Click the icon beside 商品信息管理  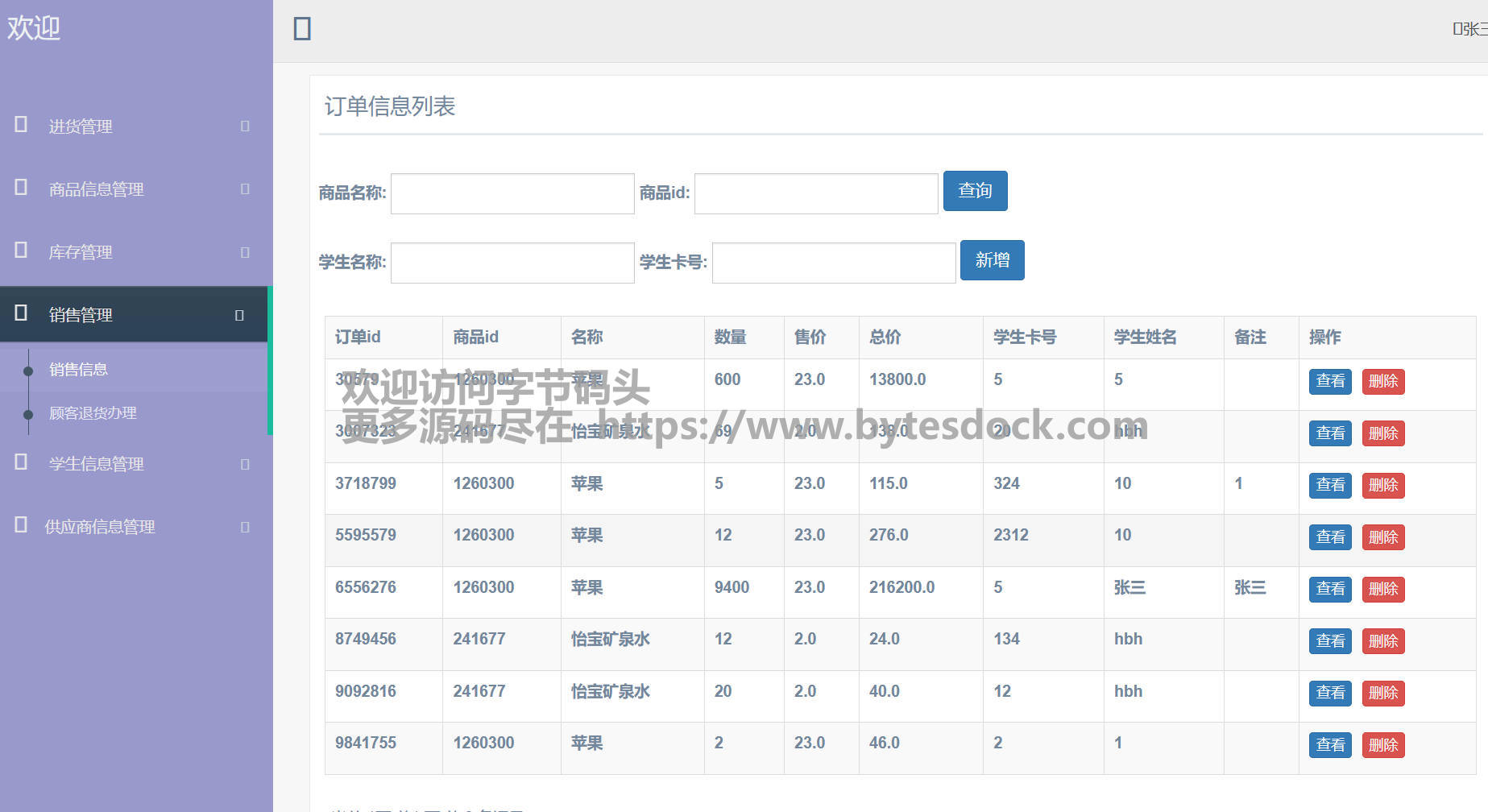[x=21, y=188]
